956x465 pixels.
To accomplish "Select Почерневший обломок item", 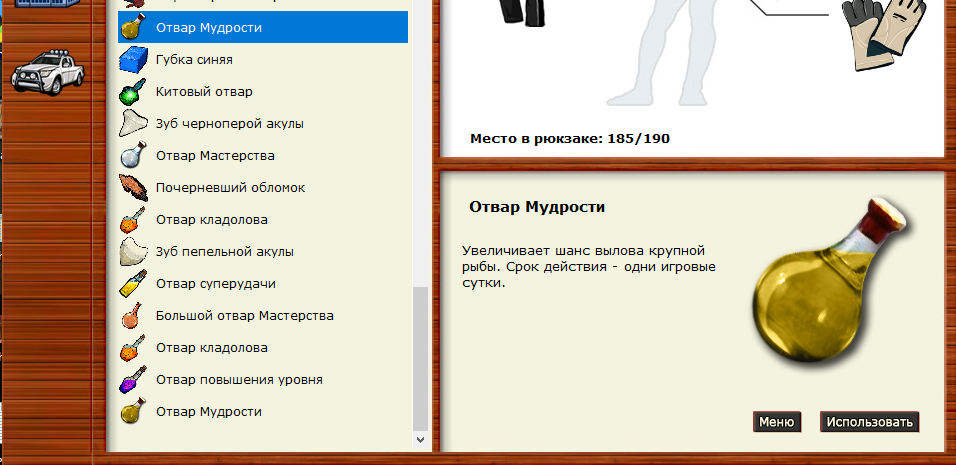I will [x=263, y=188].
